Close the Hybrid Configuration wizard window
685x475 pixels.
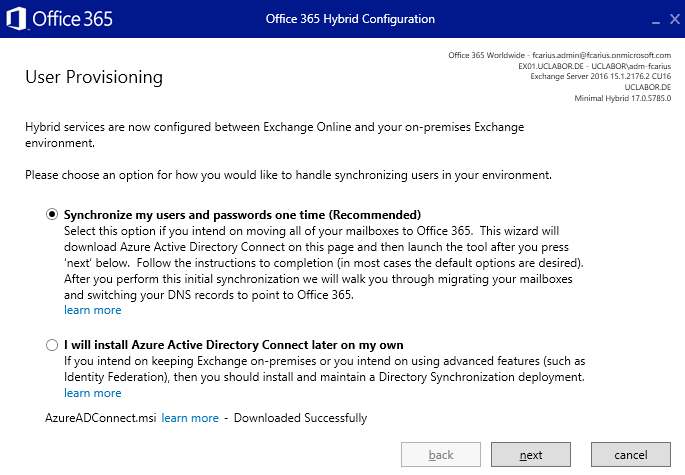pyautogui.click(x=675, y=19)
